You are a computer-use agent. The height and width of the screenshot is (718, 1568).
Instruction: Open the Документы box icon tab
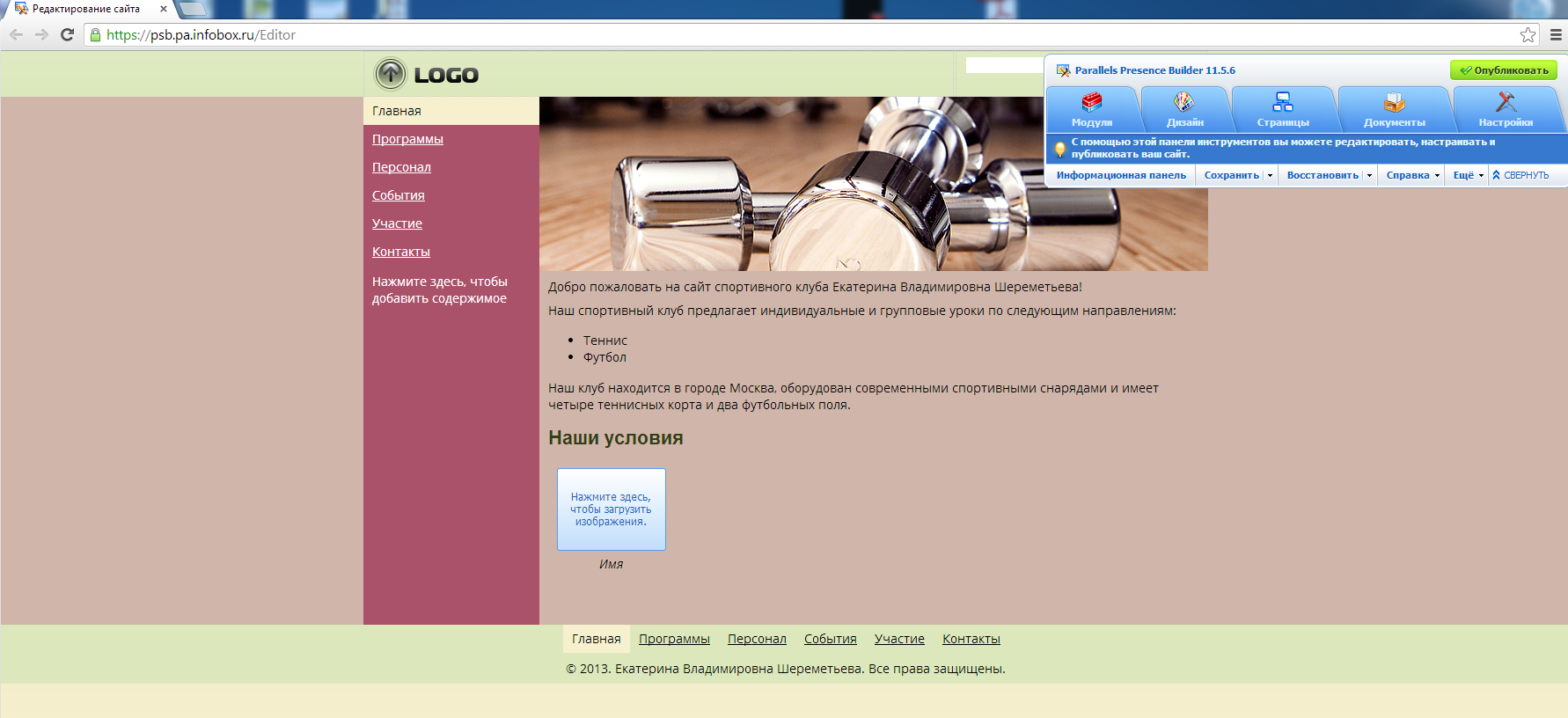pos(1394,104)
